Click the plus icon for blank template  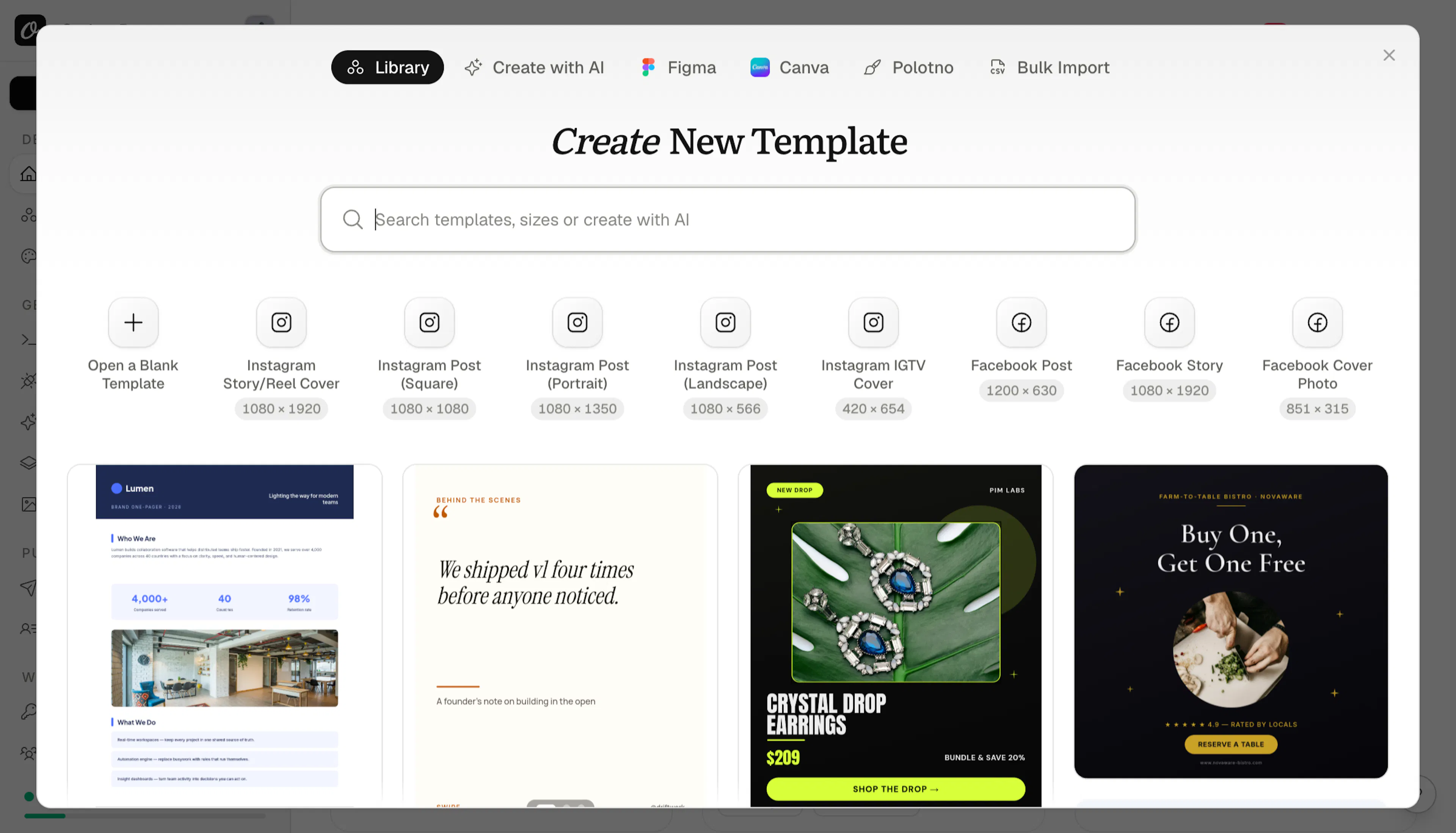[133, 323]
